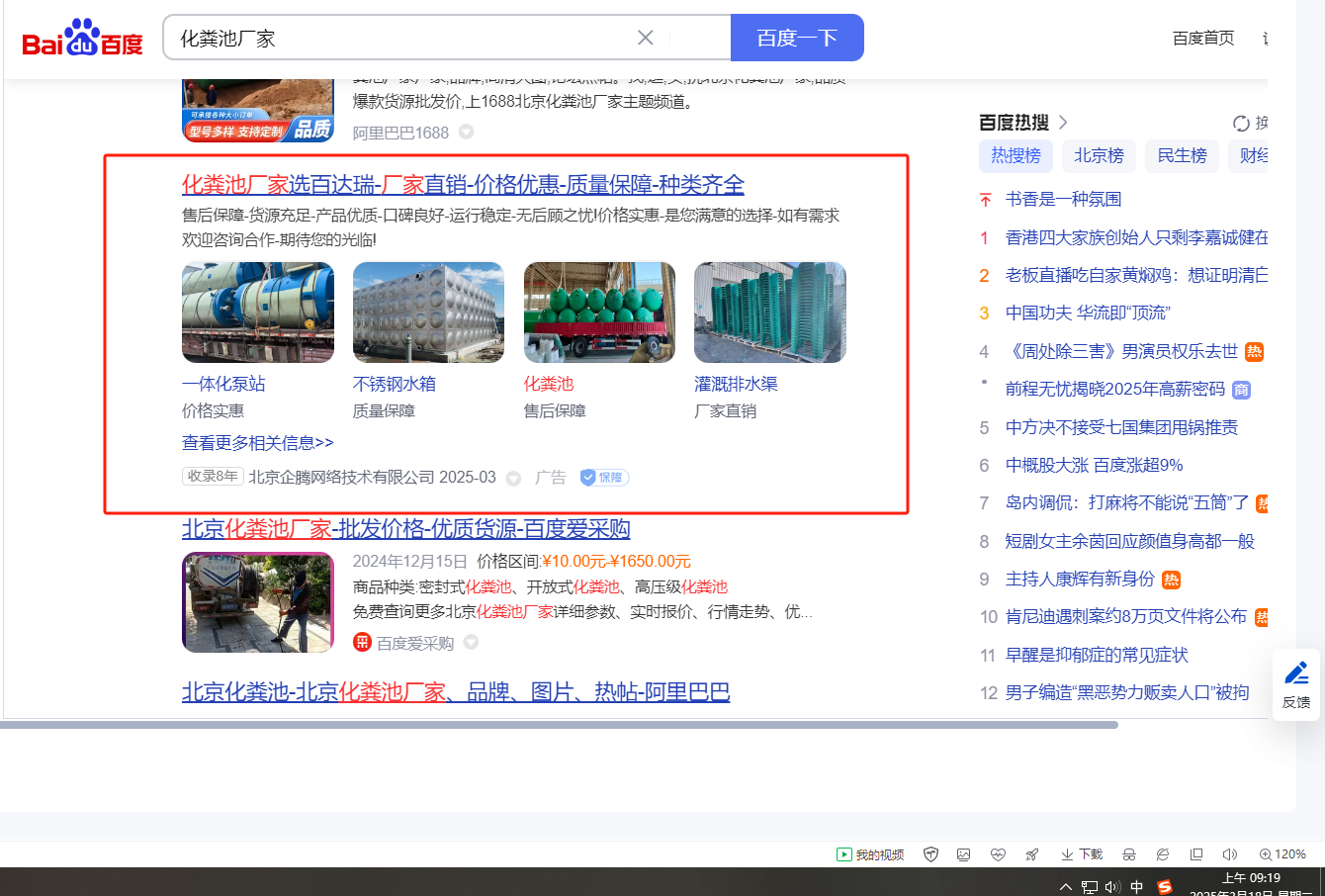This screenshot has height=896, width=1325.
Task: Click the Baidu logo
Action: [83, 39]
